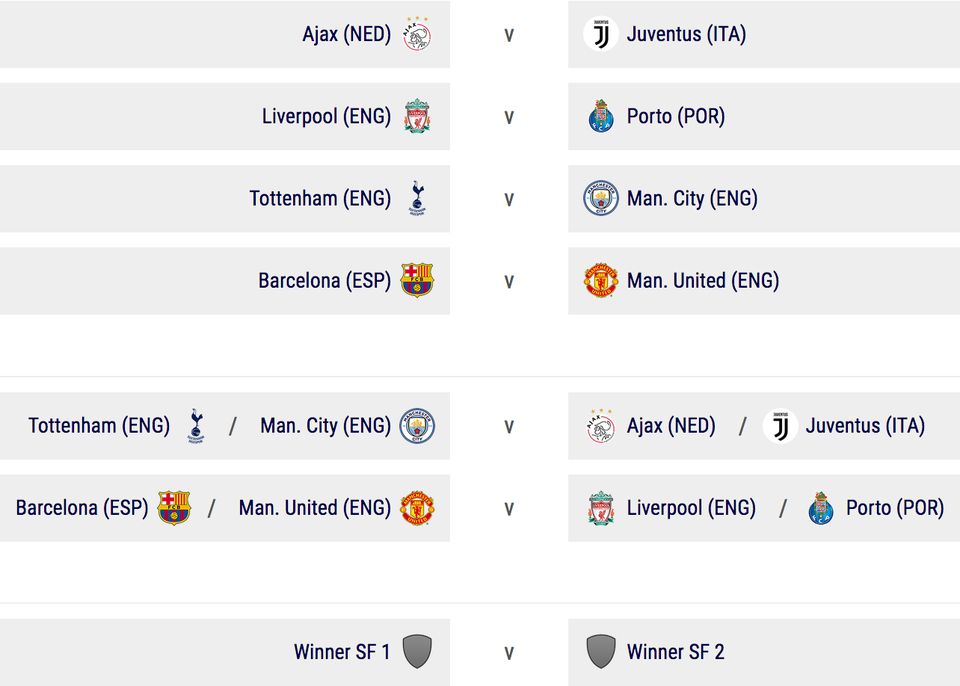Click the Barcelona crest in Barcelona v Man. United fixture

[x=417, y=281]
